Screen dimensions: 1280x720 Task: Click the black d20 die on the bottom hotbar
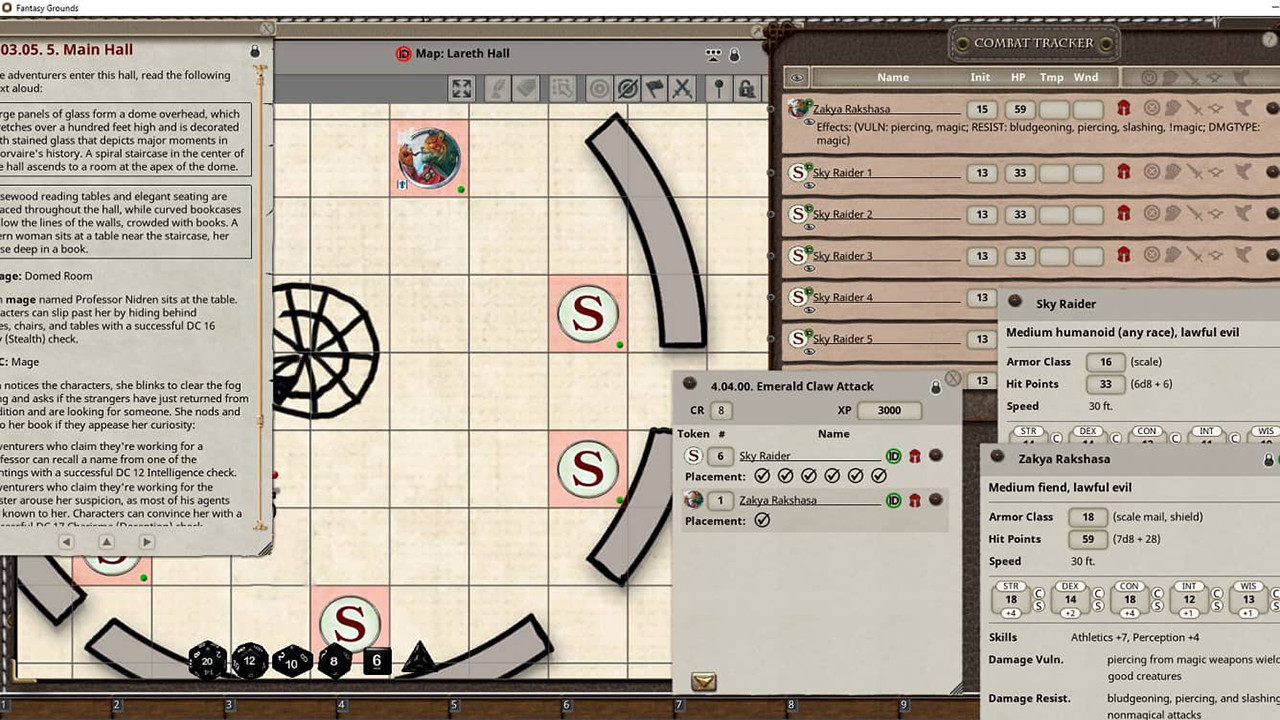pos(207,661)
